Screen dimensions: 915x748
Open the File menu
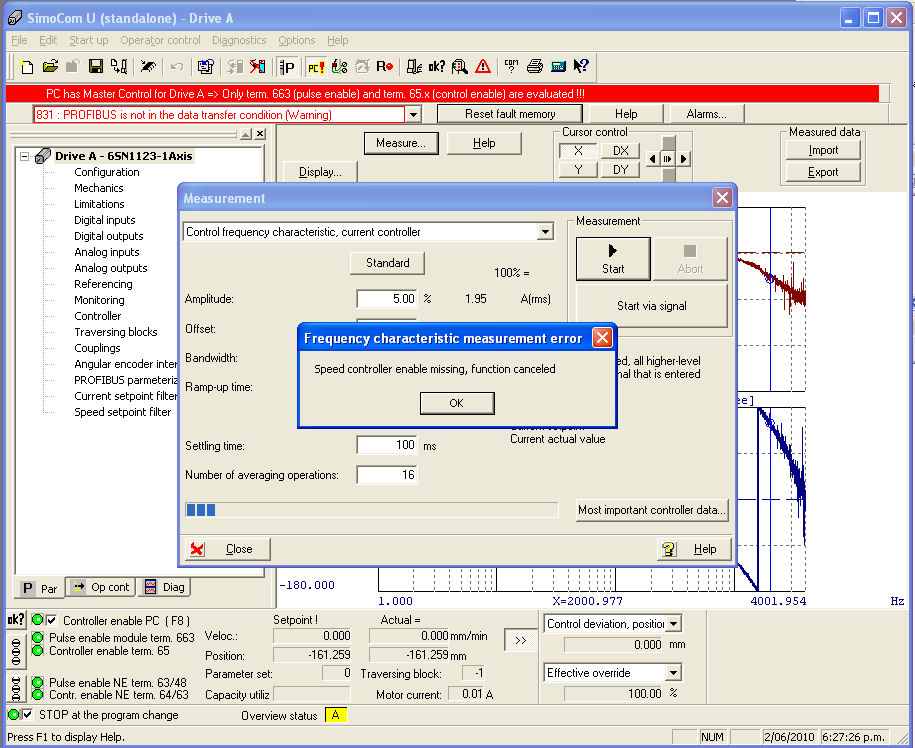tap(19, 40)
